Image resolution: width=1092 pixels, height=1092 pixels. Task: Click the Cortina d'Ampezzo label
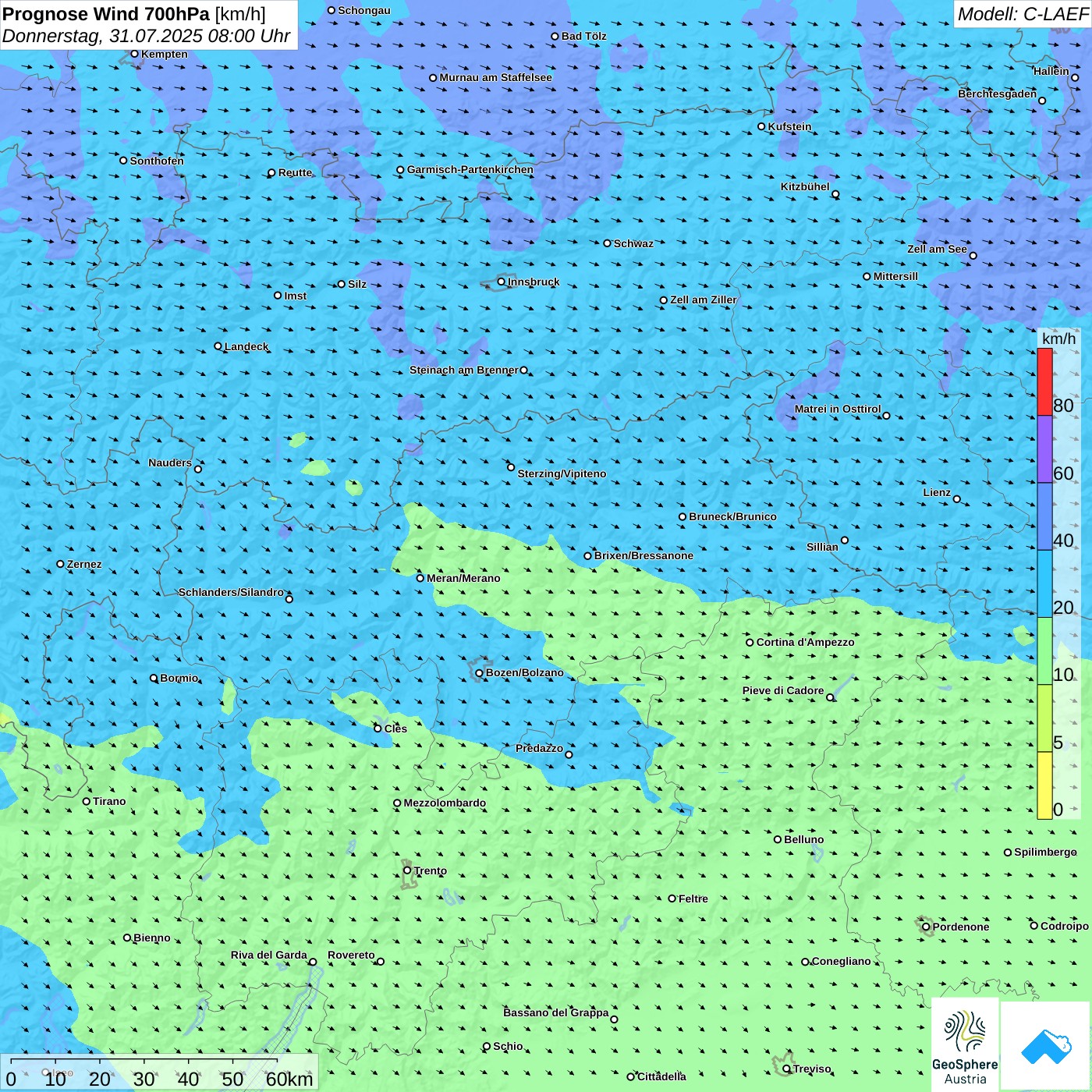[806, 642]
